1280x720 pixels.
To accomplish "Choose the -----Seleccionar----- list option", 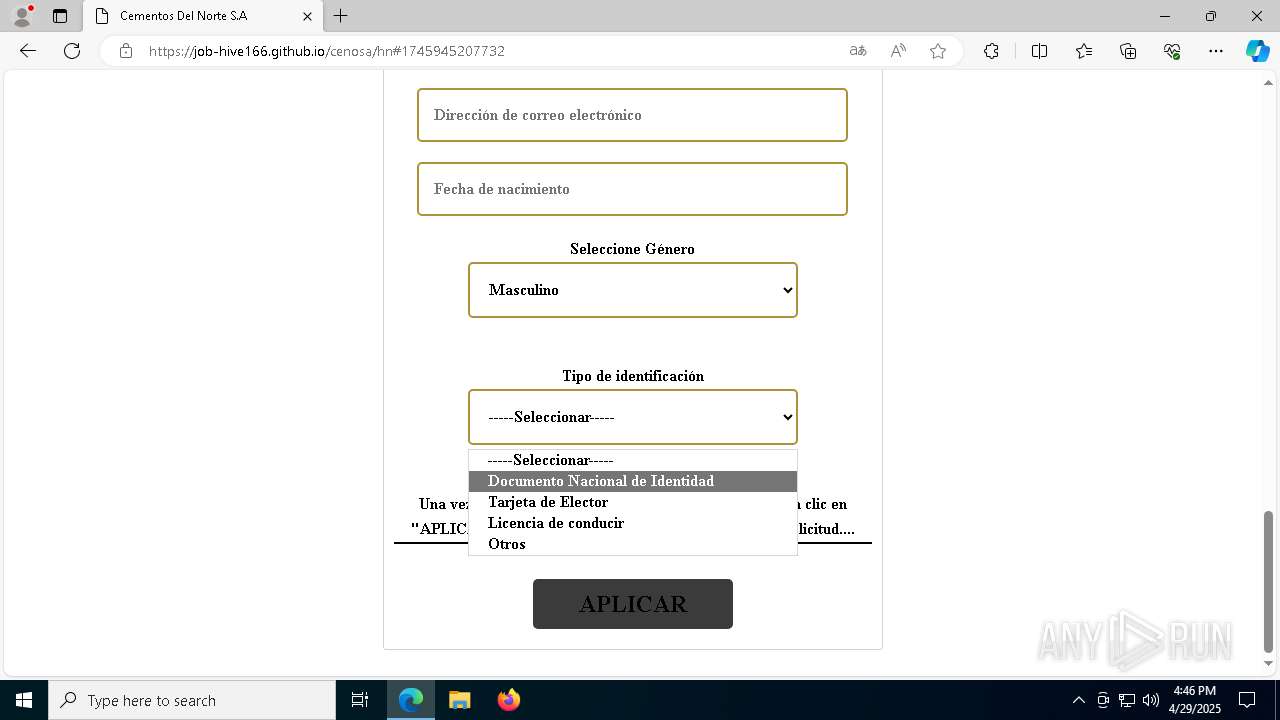I will coord(633,460).
